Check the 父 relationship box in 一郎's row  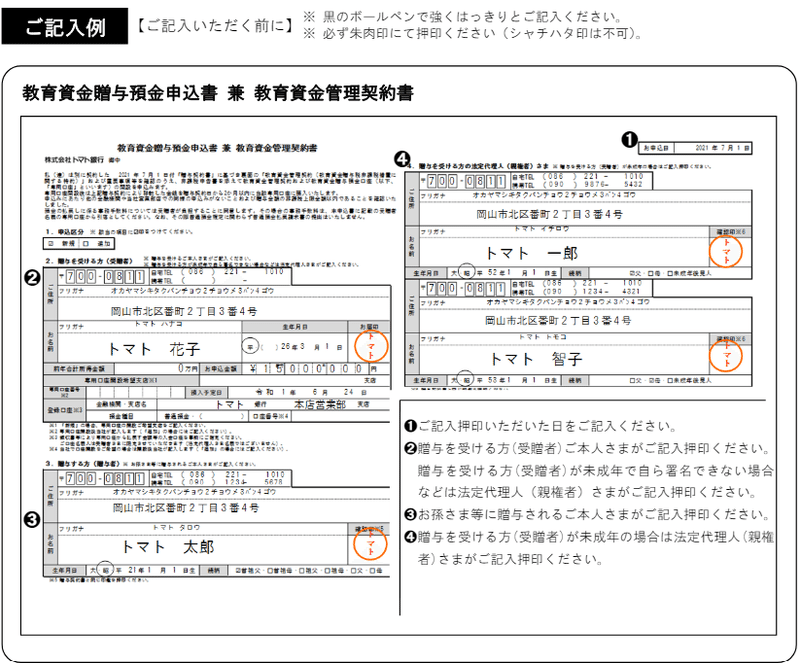point(632,274)
